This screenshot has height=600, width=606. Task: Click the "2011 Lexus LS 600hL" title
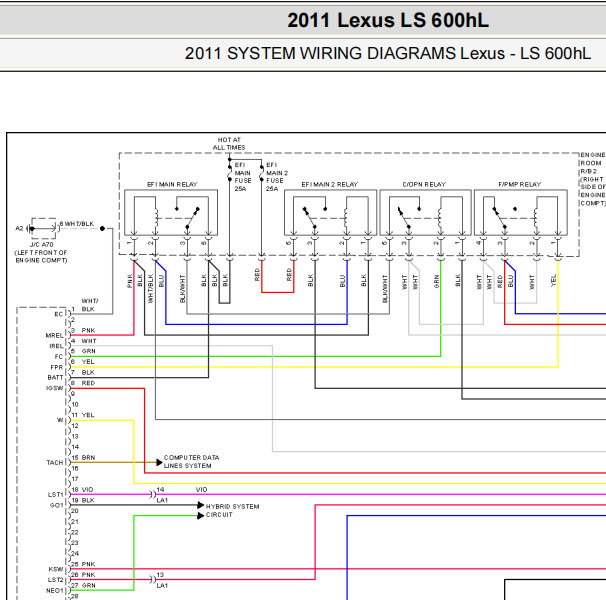tap(388, 20)
